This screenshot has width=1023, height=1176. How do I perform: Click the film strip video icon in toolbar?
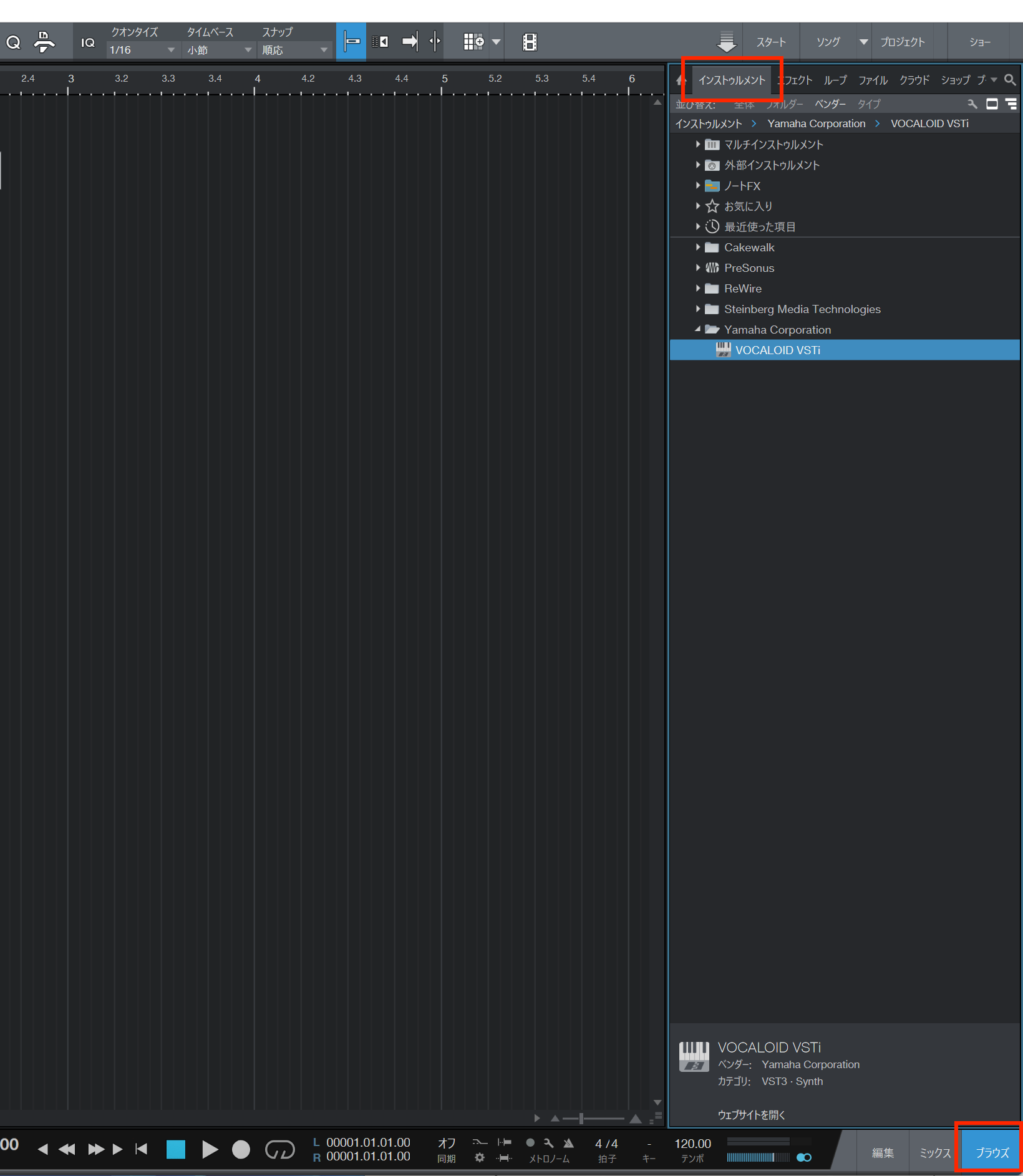coord(530,41)
